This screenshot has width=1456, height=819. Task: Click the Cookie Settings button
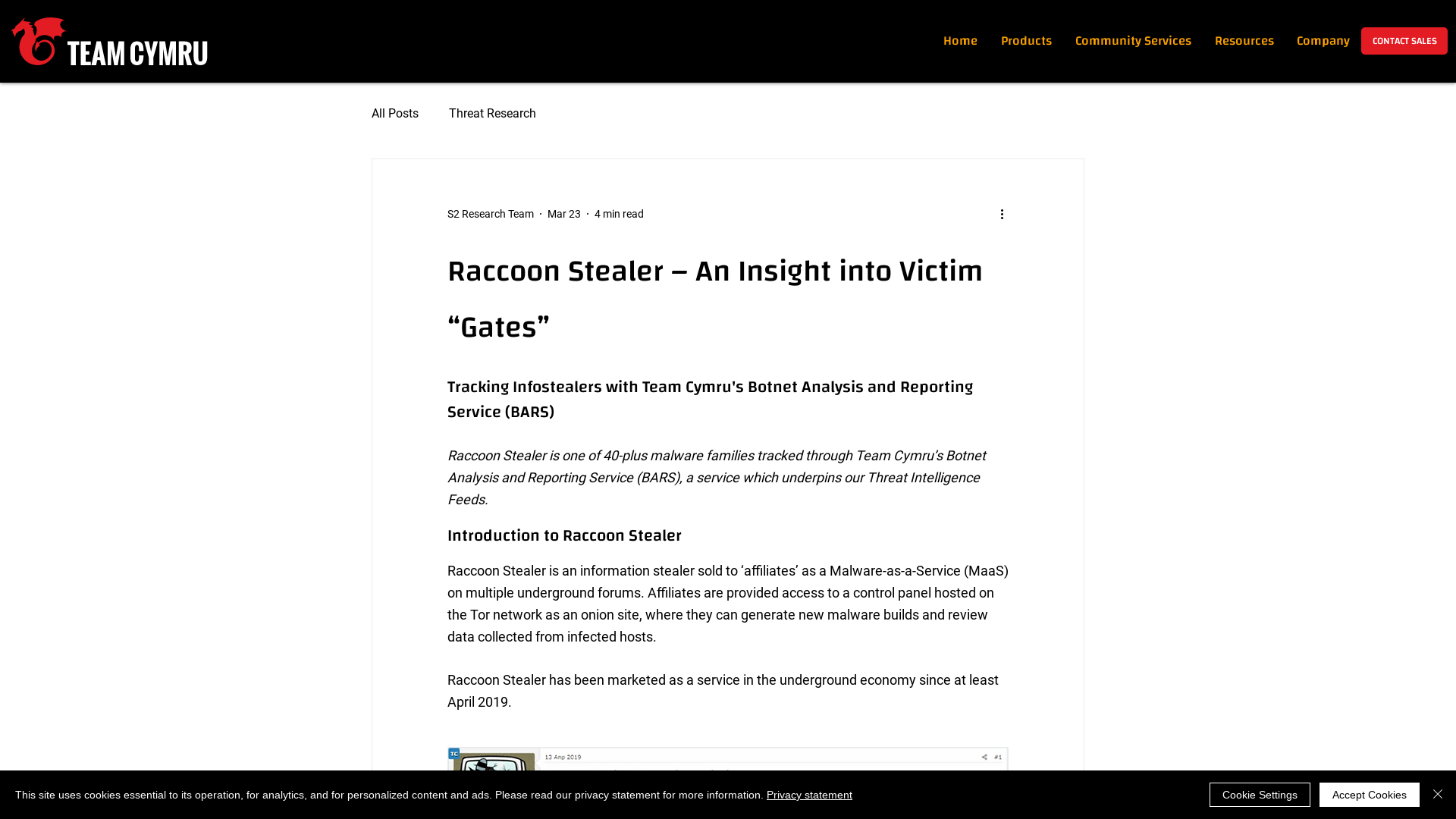pos(1260,795)
